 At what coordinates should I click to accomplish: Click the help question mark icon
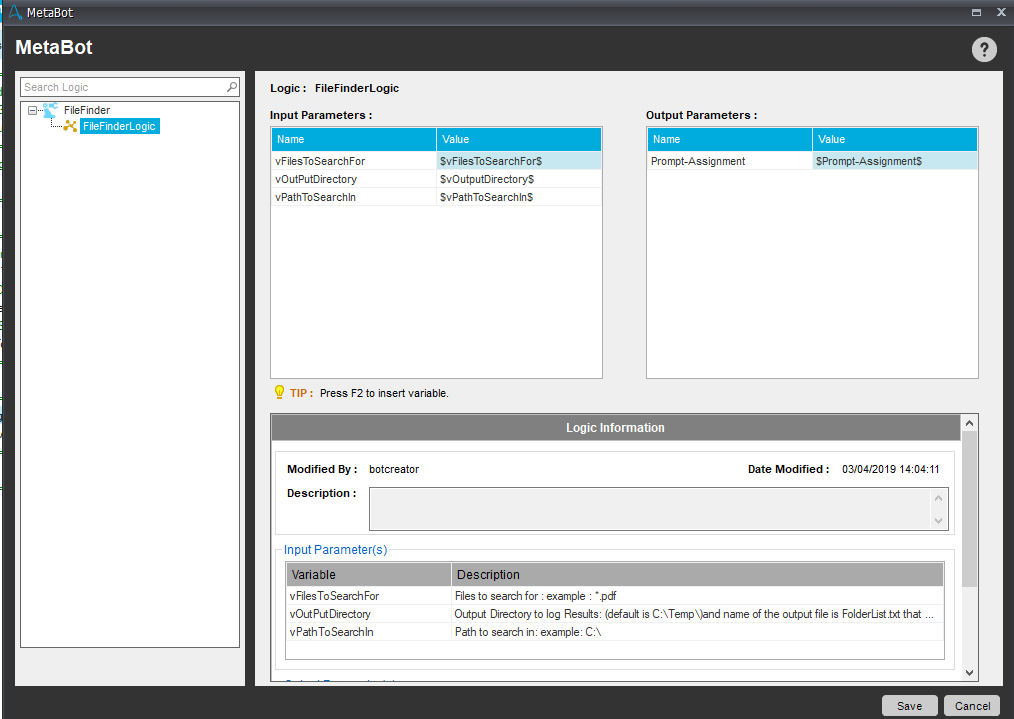(x=984, y=50)
